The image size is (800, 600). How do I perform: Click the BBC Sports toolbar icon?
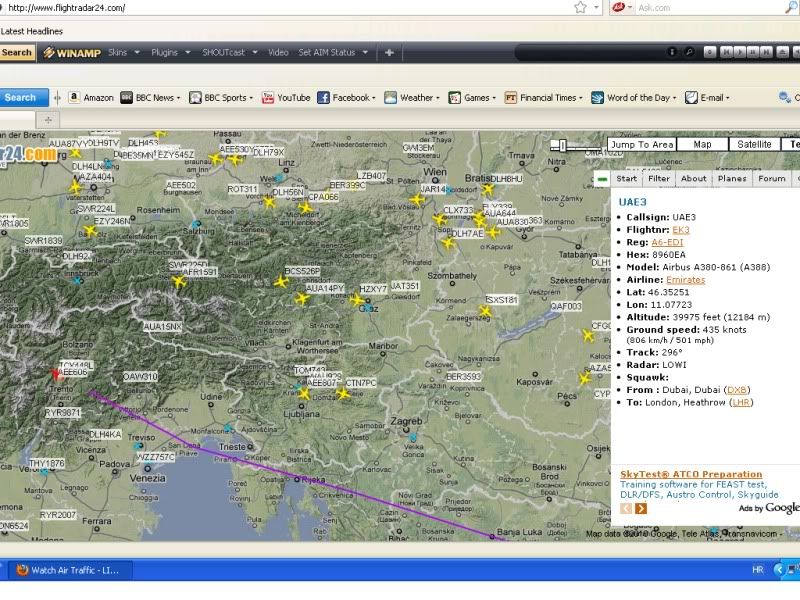[x=195, y=97]
